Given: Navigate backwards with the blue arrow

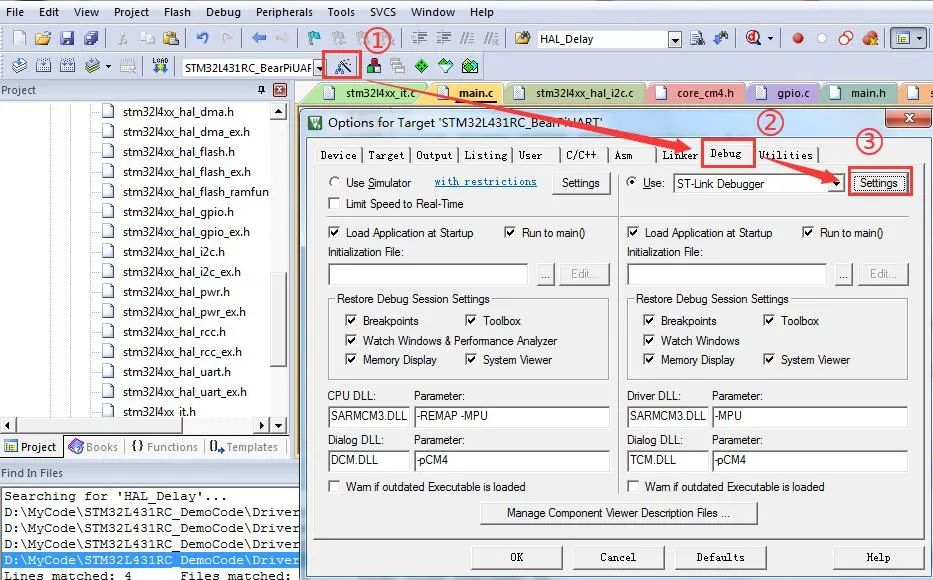Looking at the screenshot, I should (258, 39).
